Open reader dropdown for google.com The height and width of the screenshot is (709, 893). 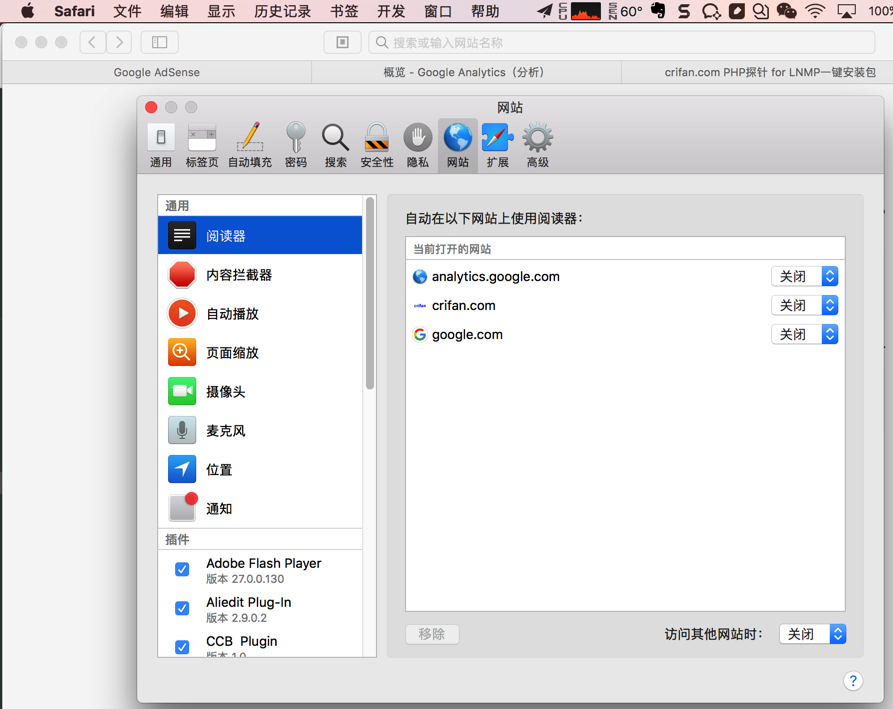pyautogui.click(x=804, y=334)
